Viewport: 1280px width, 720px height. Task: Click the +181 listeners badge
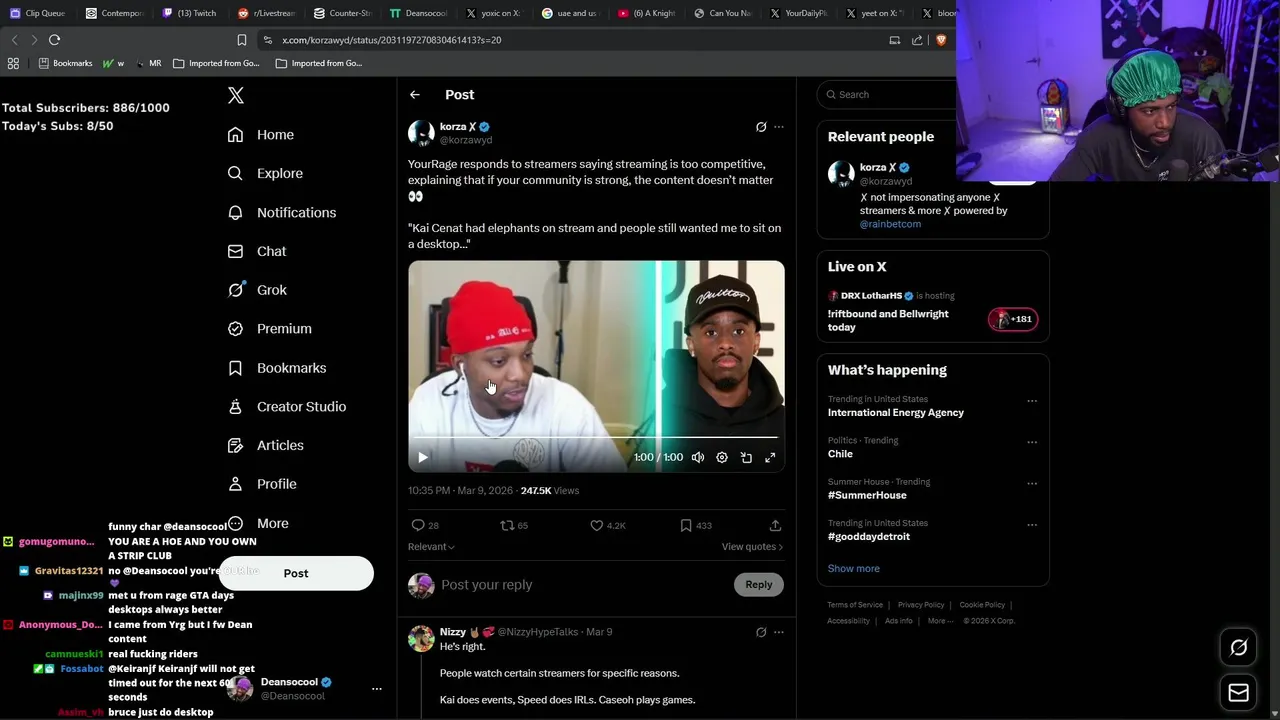click(x=1013, y=319)
